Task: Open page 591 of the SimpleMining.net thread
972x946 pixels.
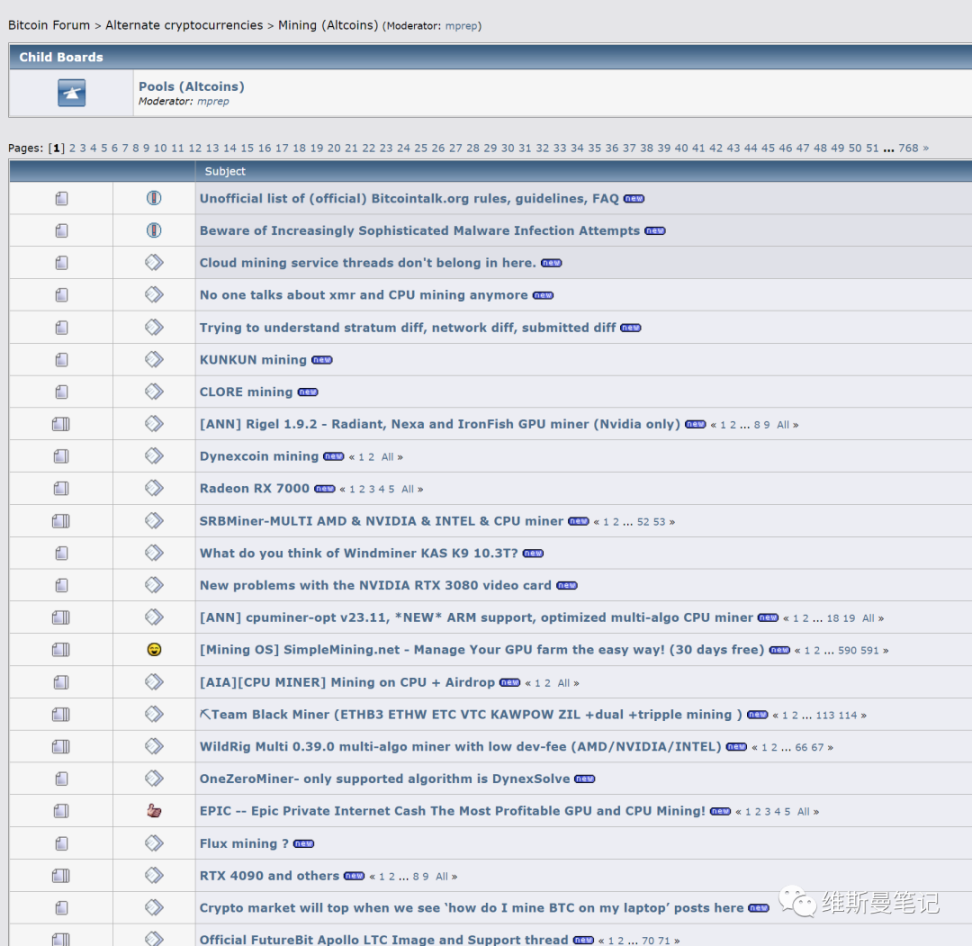Action: coord(870,650)
